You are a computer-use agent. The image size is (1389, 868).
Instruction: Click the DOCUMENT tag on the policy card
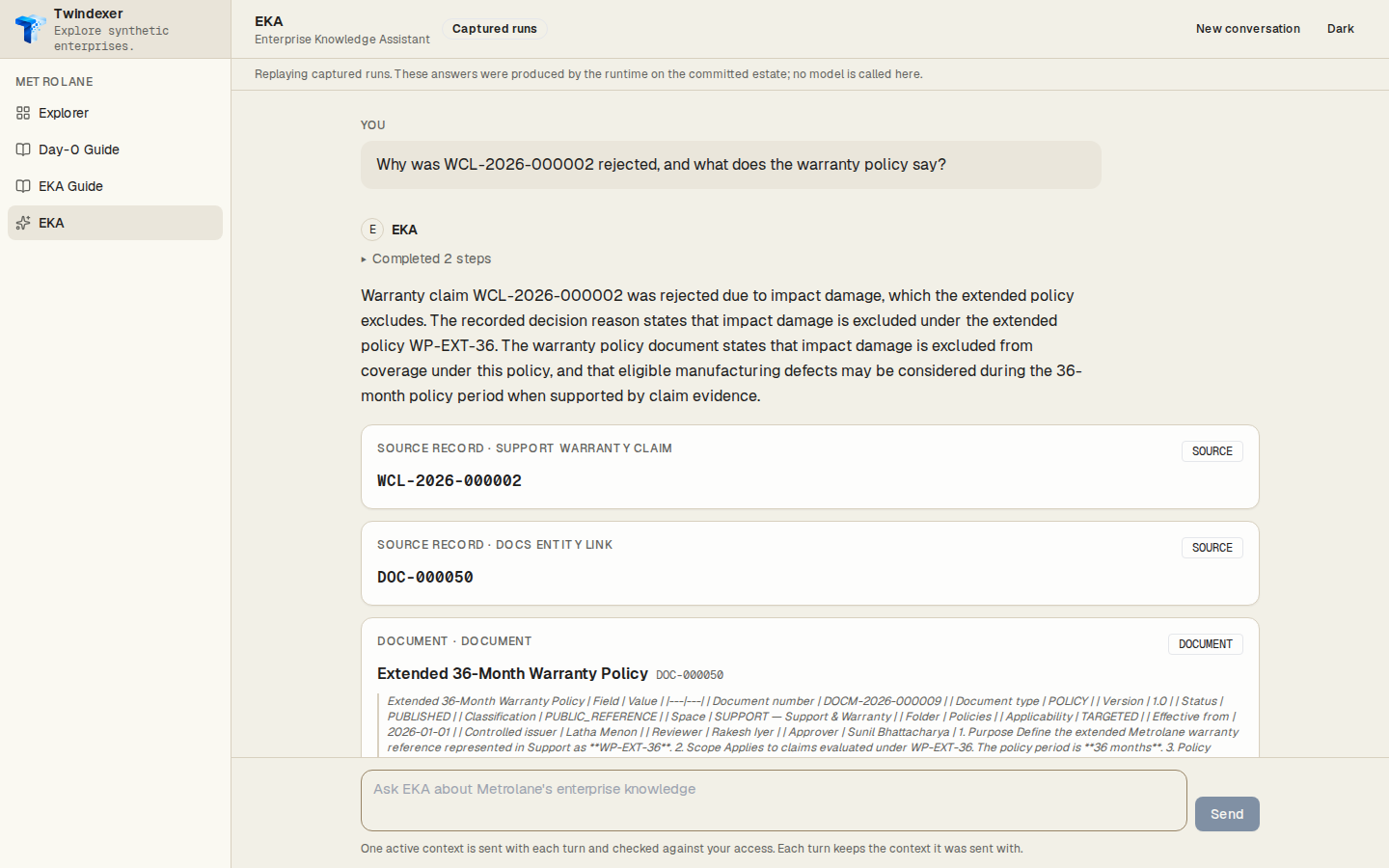click(1206, 644)
